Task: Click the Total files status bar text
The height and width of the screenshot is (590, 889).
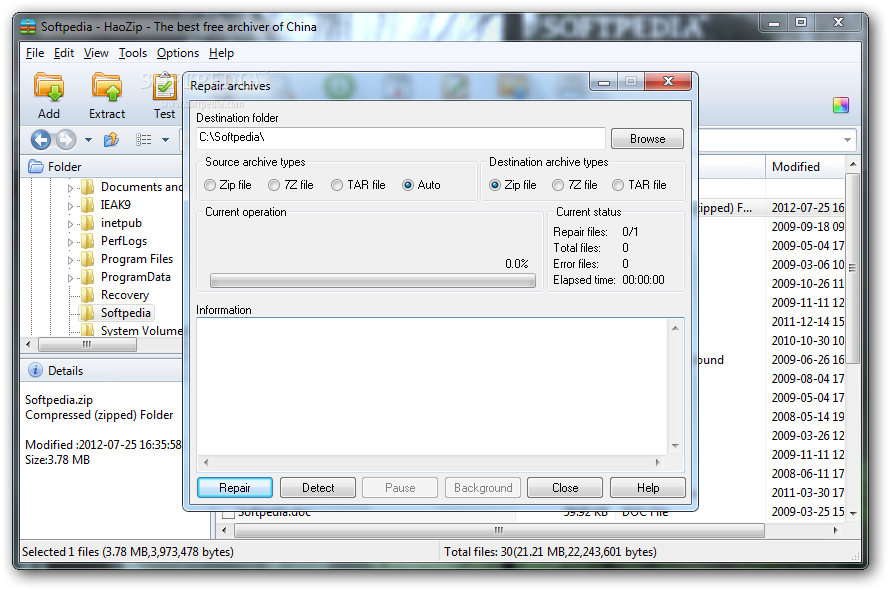Action: [x=550, y=551]
